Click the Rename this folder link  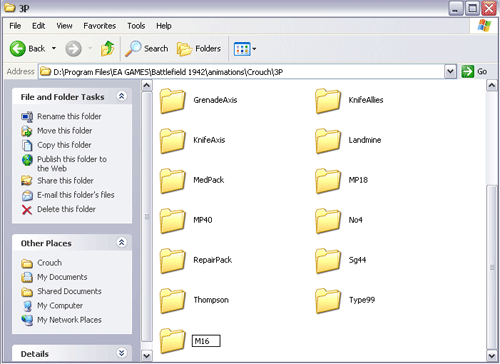tap(69, 116)
